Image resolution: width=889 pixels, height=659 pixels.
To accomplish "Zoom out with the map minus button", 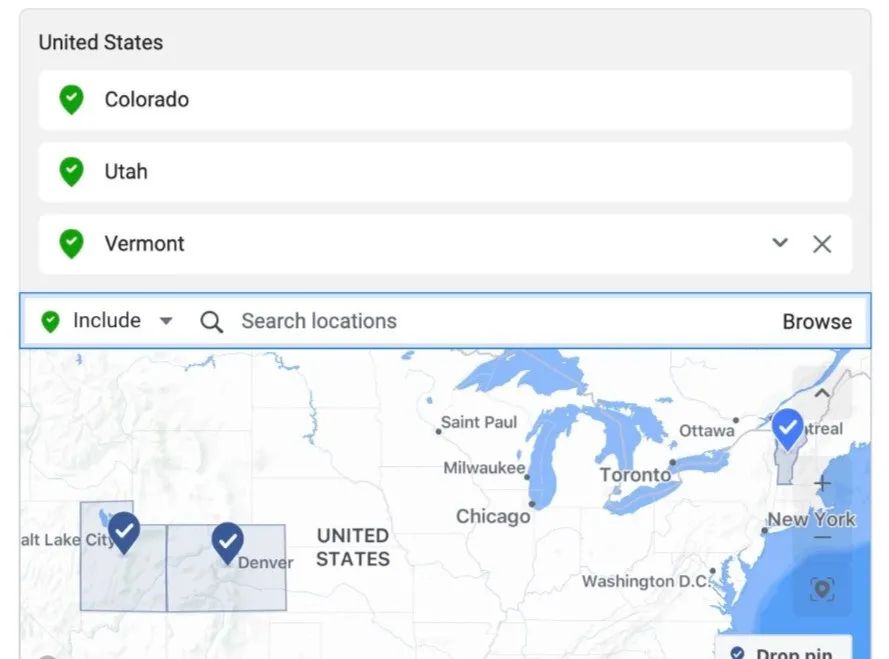I will 823,538.
